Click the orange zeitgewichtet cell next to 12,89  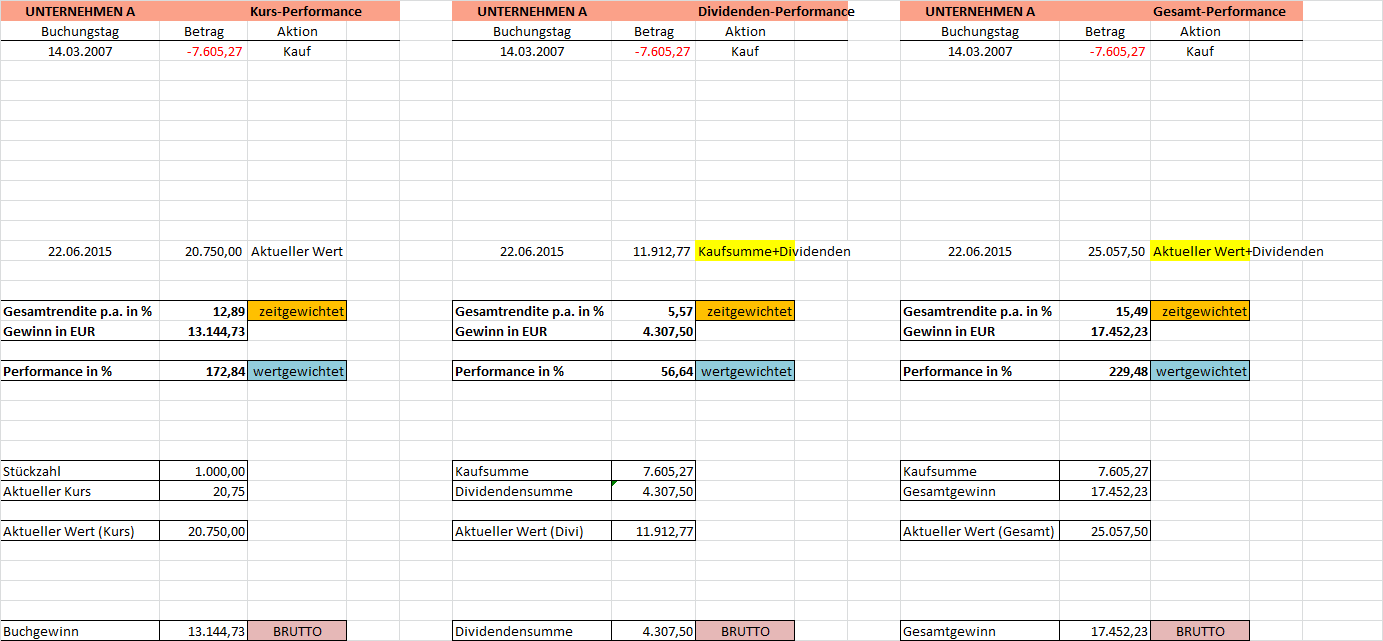[297, 311]
